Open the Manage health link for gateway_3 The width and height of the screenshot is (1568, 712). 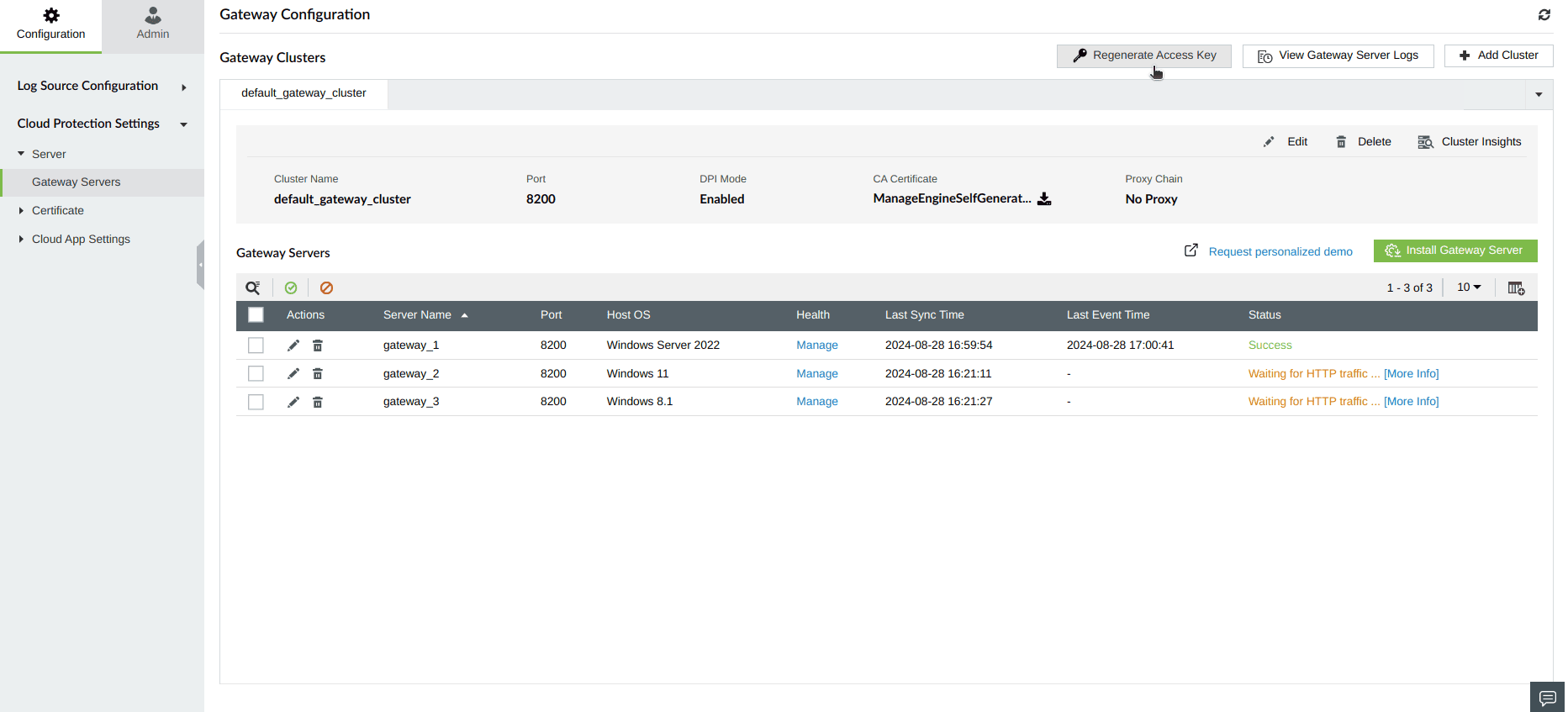[817, 402]
